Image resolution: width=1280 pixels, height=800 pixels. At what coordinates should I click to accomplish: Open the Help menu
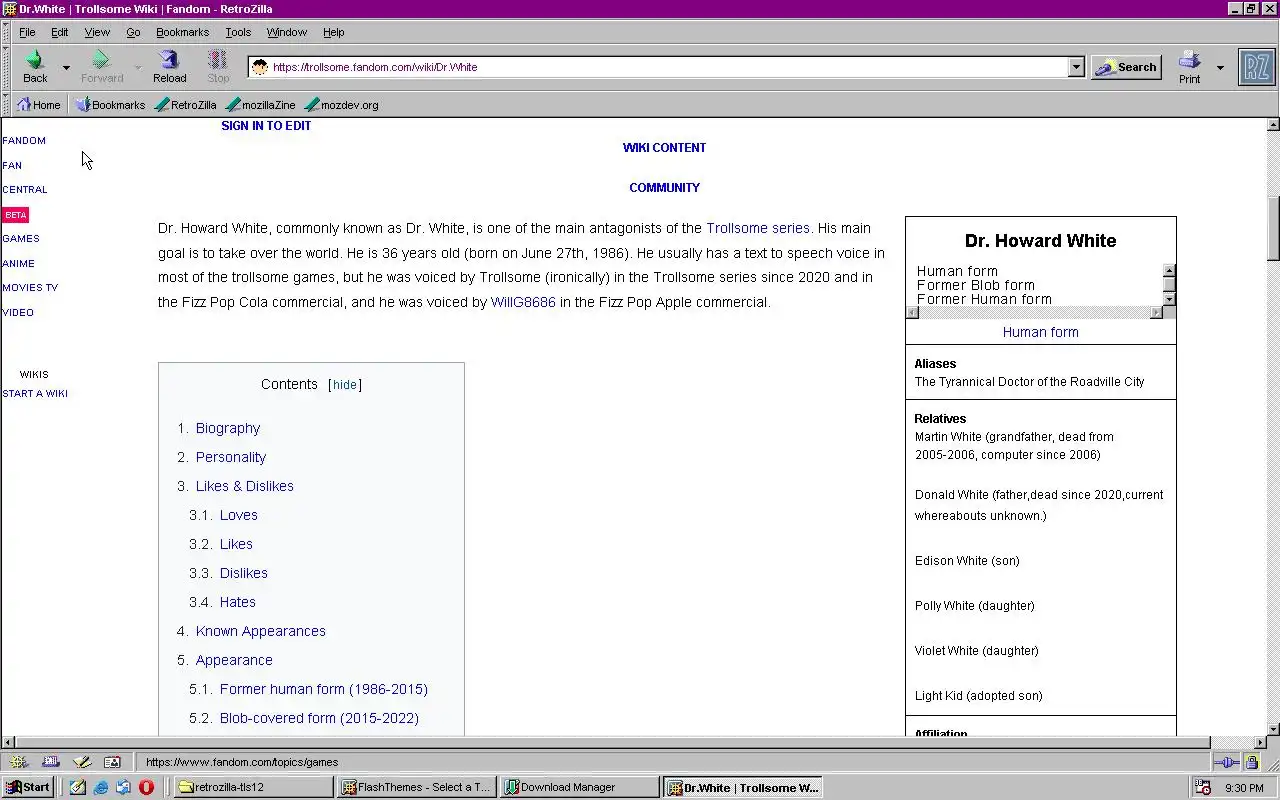pos(333,32)
